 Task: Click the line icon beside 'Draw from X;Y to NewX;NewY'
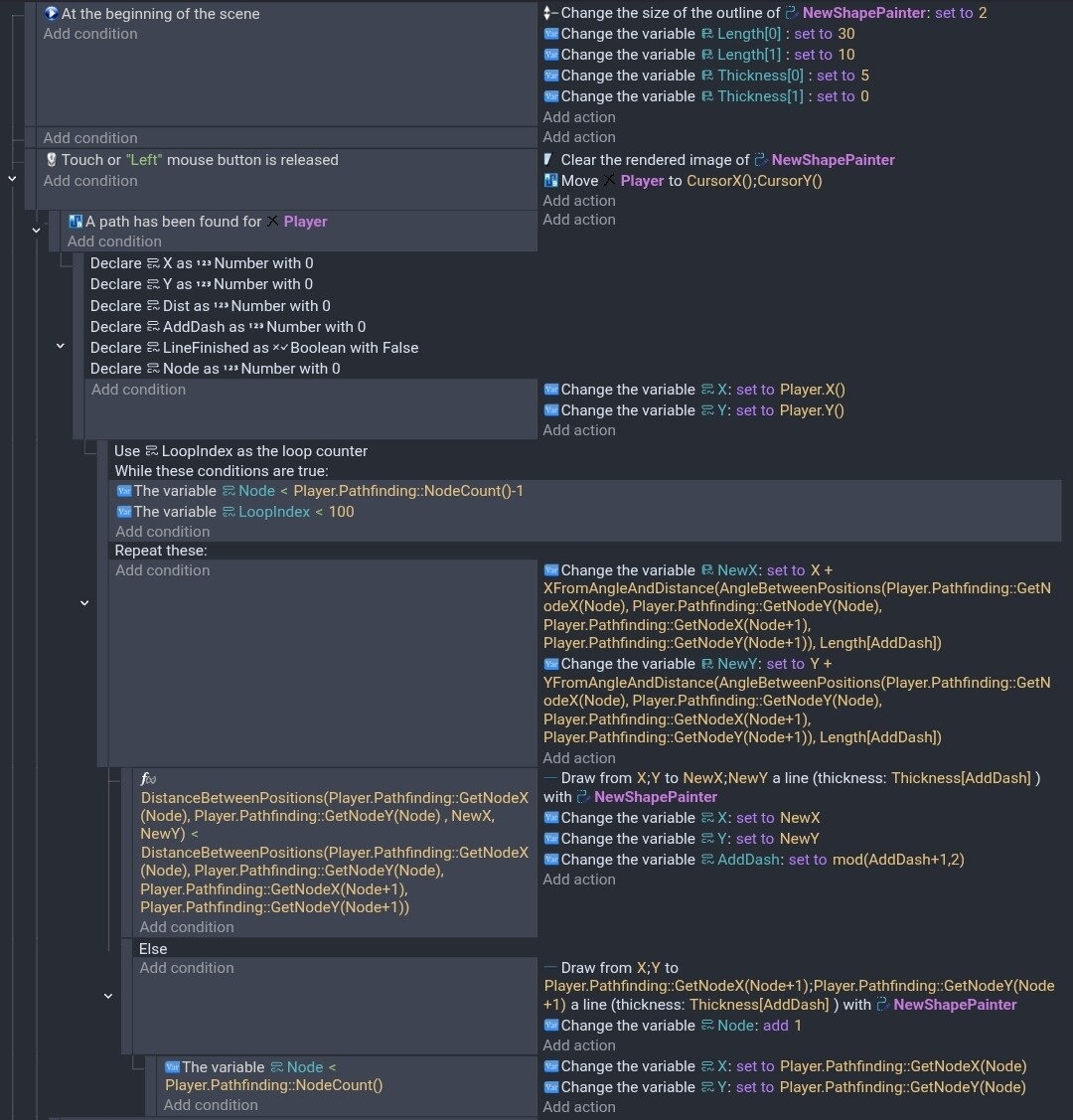click(x=550, y=778)
